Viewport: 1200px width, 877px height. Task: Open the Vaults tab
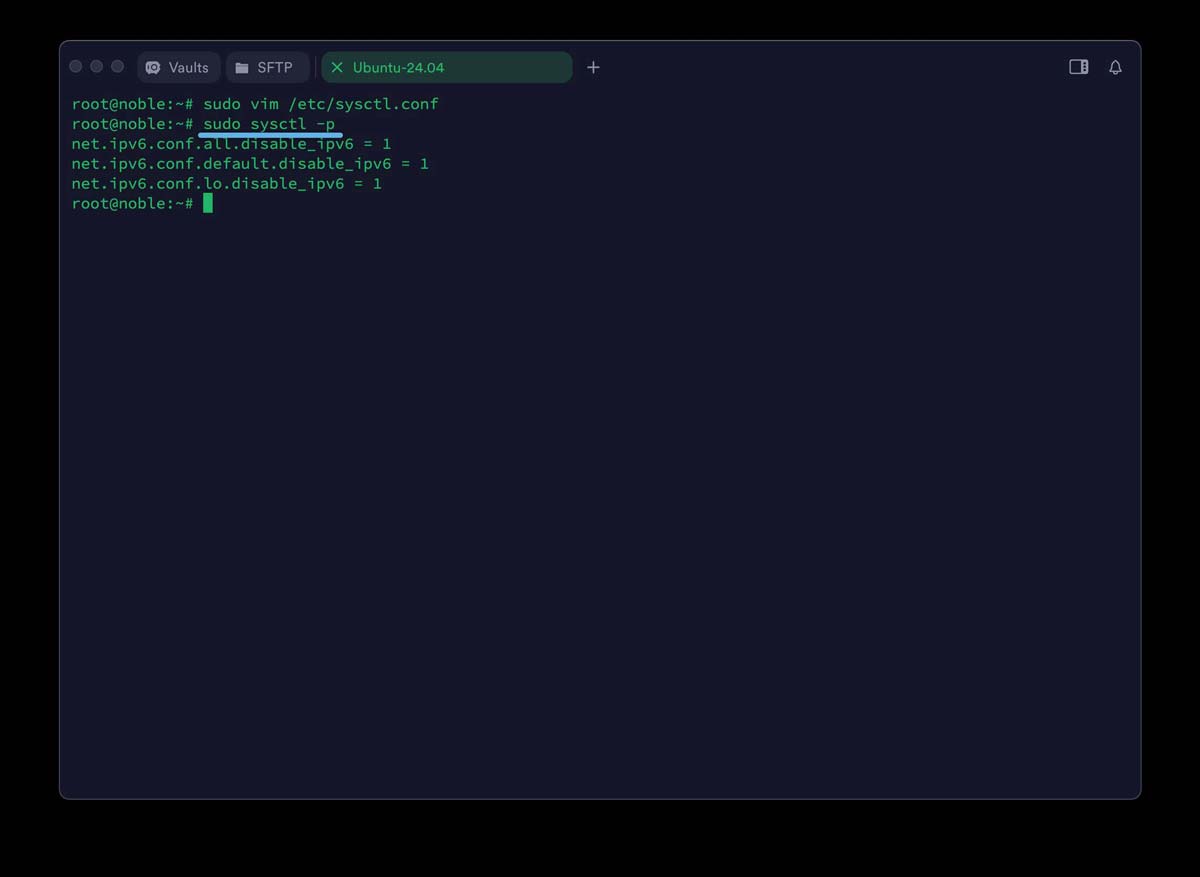pyautogui.click(x=179, y=67)
